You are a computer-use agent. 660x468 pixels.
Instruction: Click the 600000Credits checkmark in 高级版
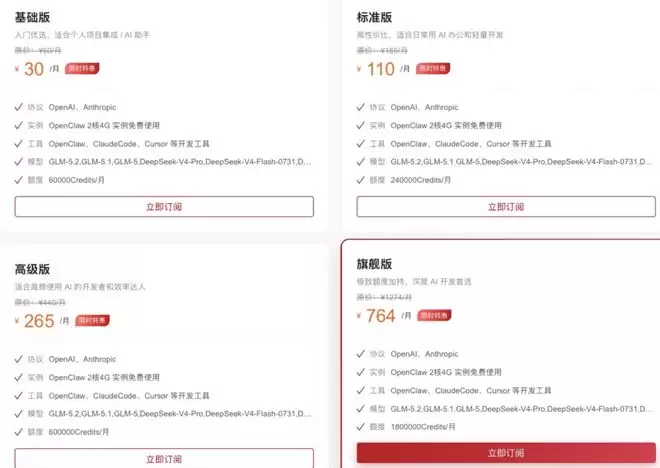pyautogui.click(x=19, y=432)
